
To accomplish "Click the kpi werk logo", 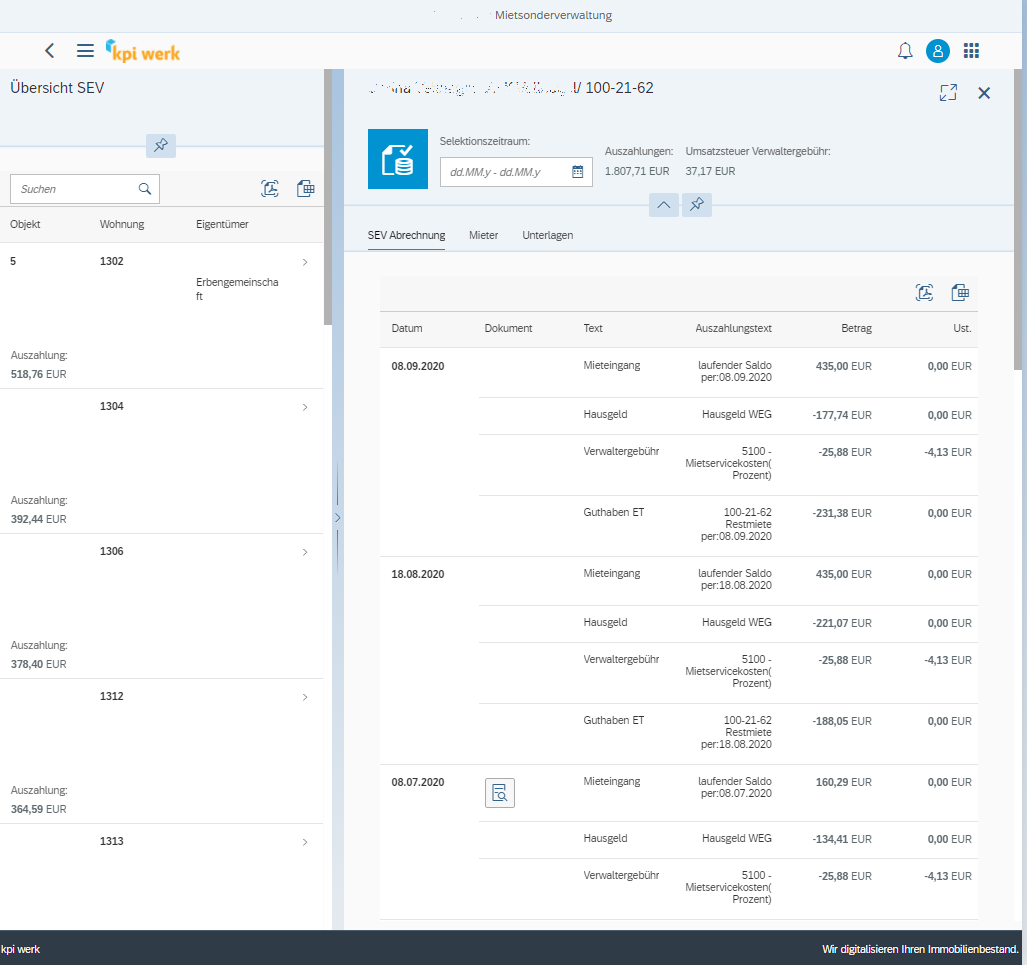I will (x=143, y=51).
